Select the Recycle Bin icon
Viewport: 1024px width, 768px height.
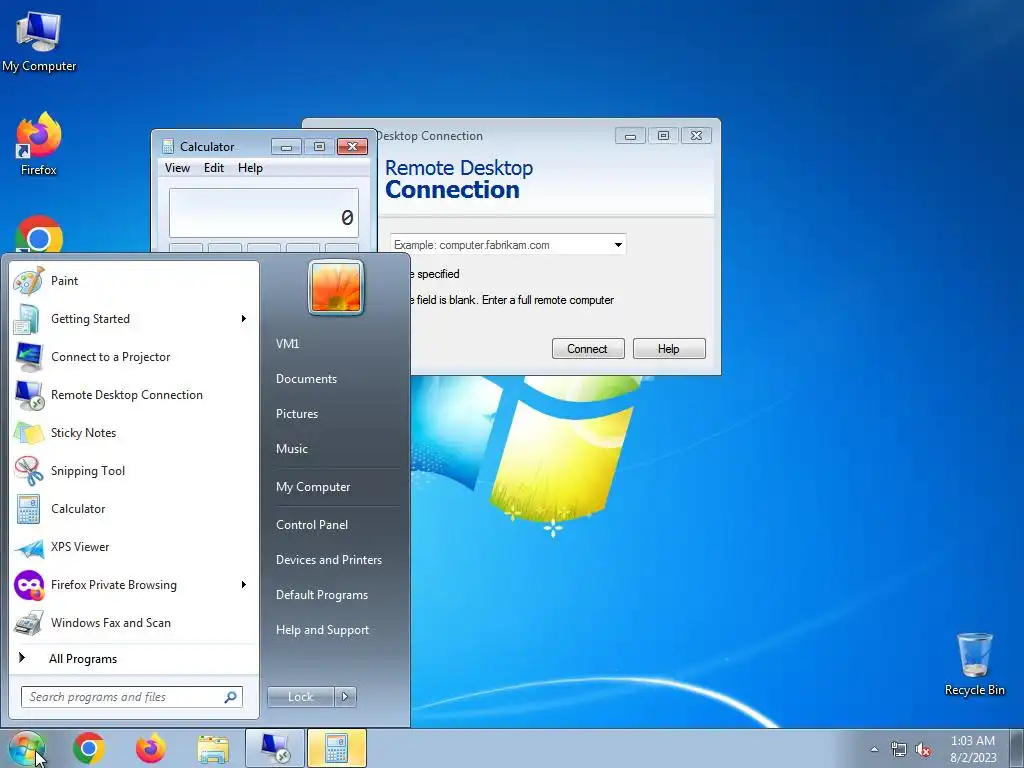(974, 664)
